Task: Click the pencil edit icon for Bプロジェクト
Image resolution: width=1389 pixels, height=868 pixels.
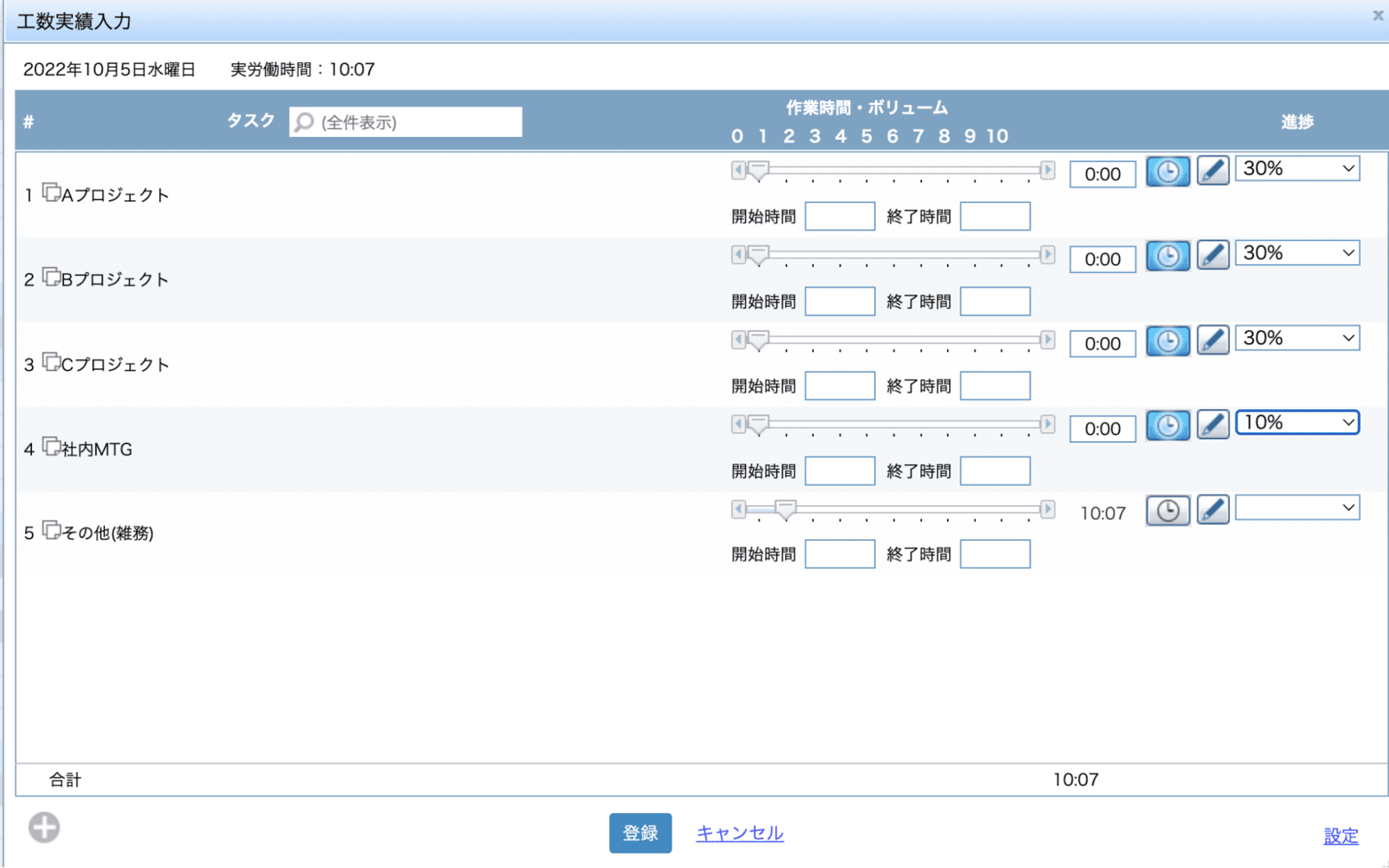Action: click(x=1212, y=255)
